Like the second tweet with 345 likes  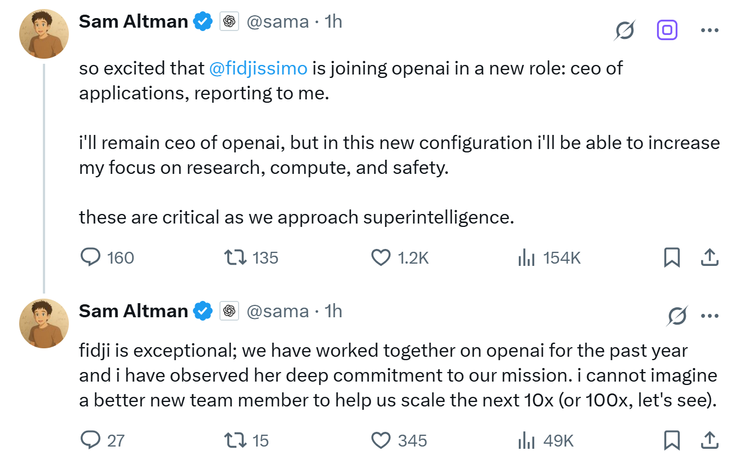(x=381, y=440)
